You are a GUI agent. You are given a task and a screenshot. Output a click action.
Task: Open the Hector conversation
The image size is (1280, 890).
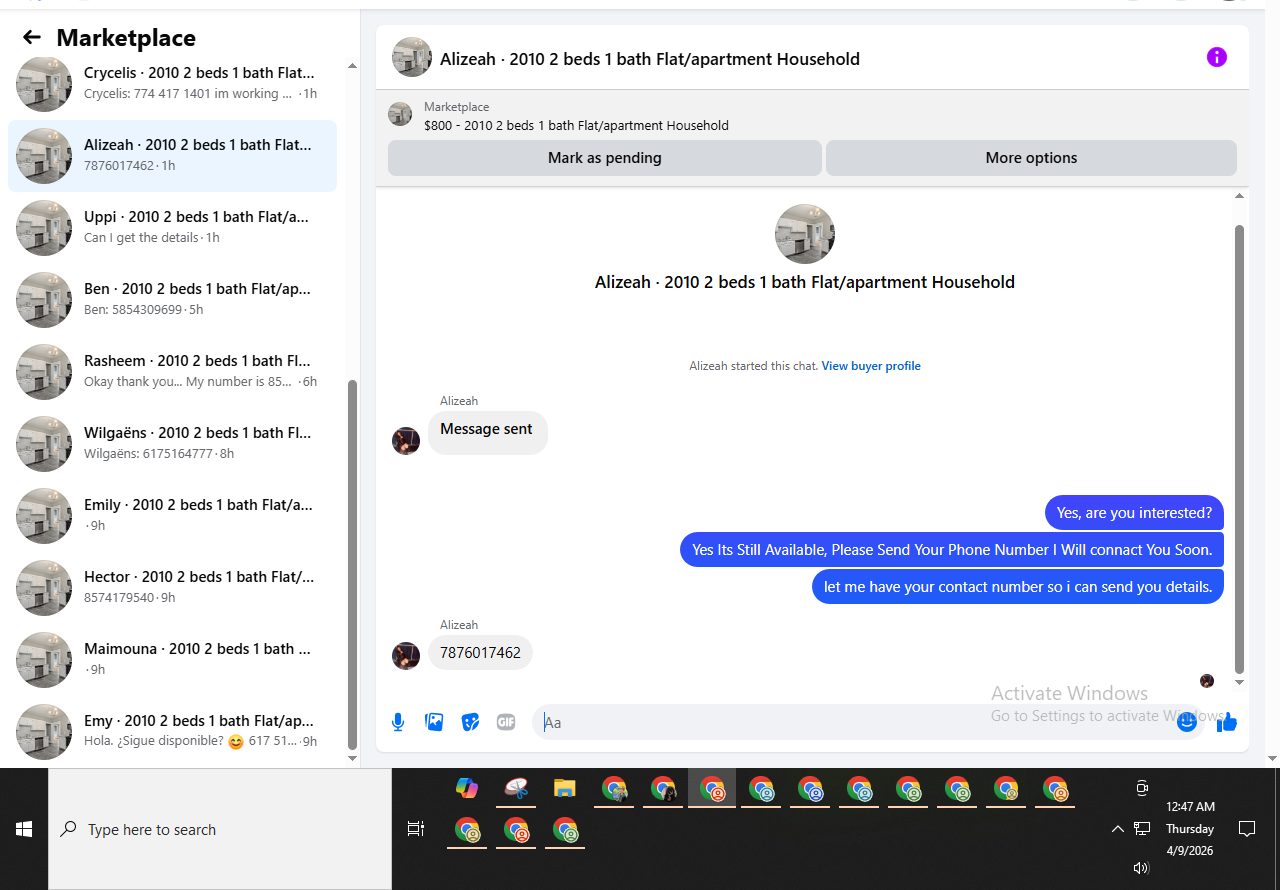pos(172,588)
